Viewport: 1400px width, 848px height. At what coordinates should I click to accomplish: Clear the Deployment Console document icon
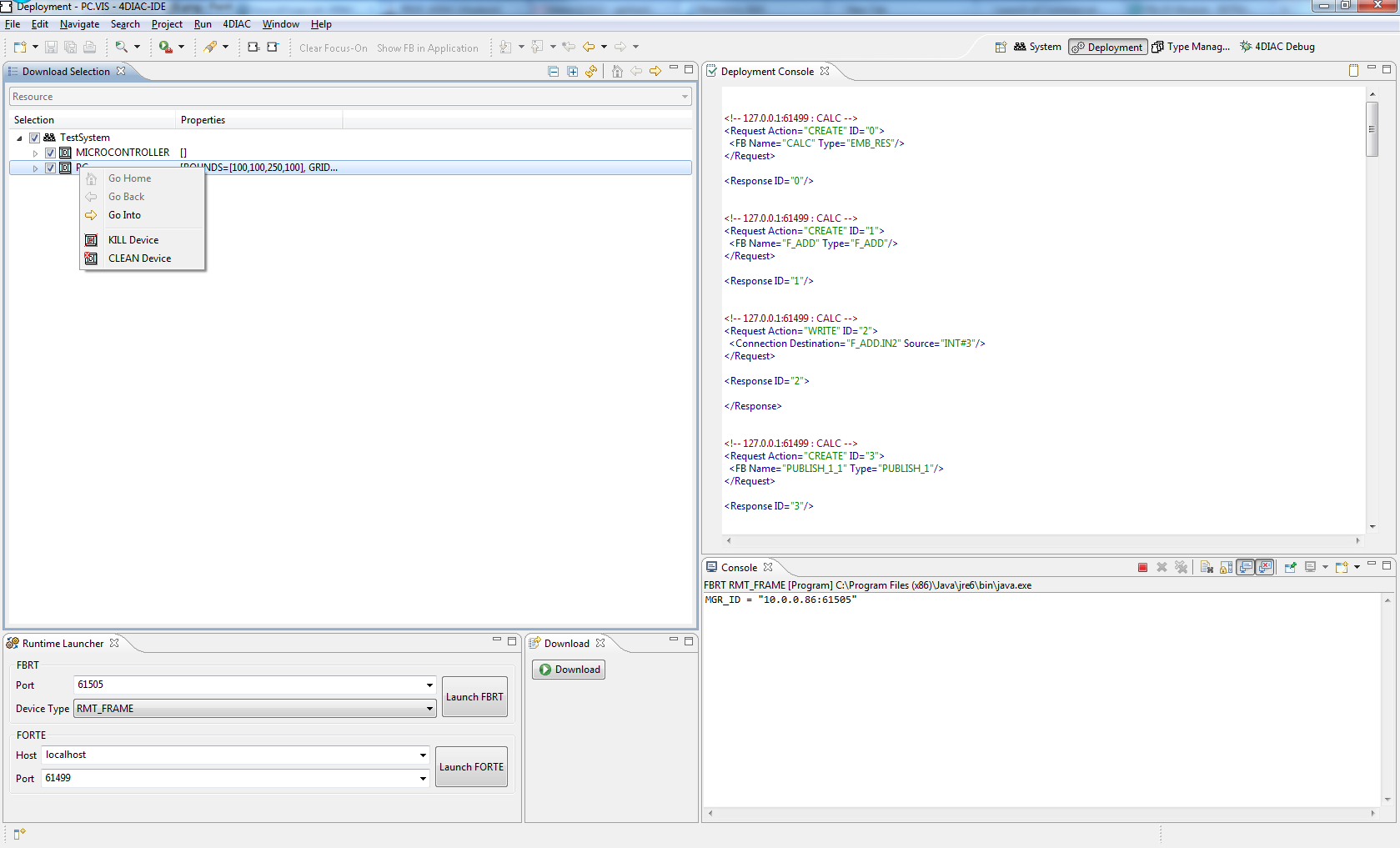1353,71
